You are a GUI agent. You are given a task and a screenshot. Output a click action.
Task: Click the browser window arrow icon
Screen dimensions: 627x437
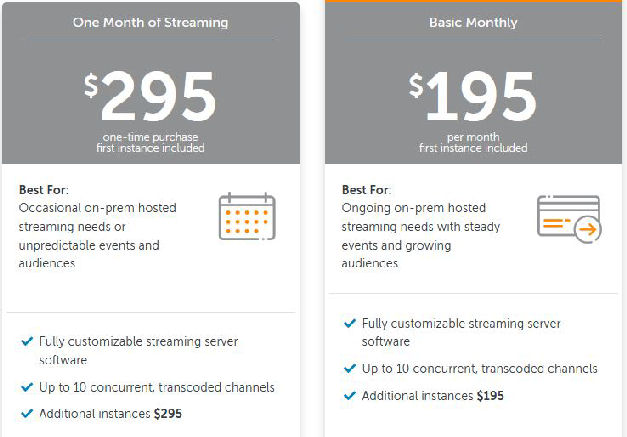(x=568, y=215)
